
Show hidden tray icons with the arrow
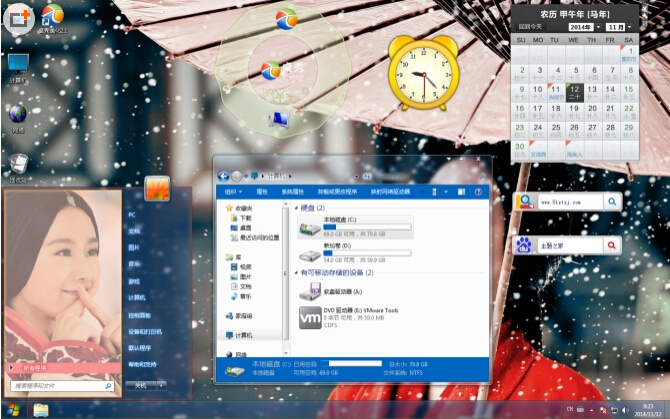(591, 410)
